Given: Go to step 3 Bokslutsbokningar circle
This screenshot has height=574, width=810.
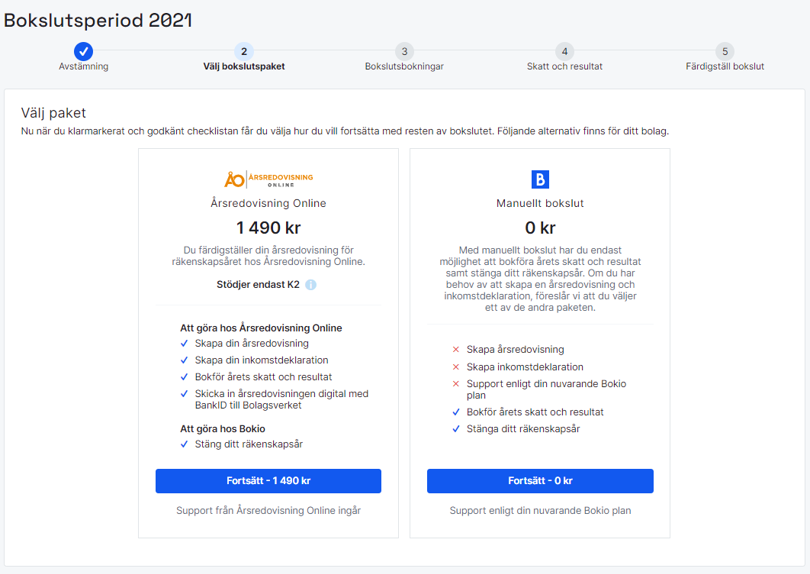Looking at the screenshot, I should click(404, 51).
